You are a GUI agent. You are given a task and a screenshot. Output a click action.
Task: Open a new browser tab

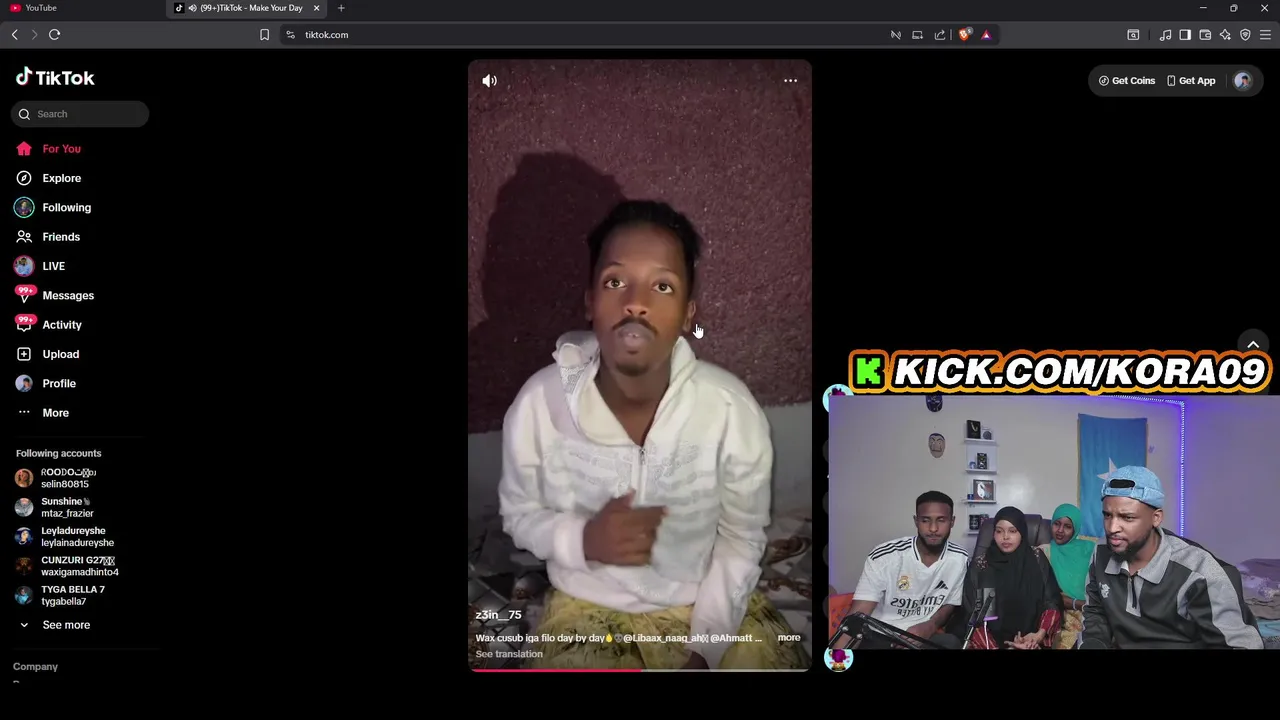(x=341, y=8)
